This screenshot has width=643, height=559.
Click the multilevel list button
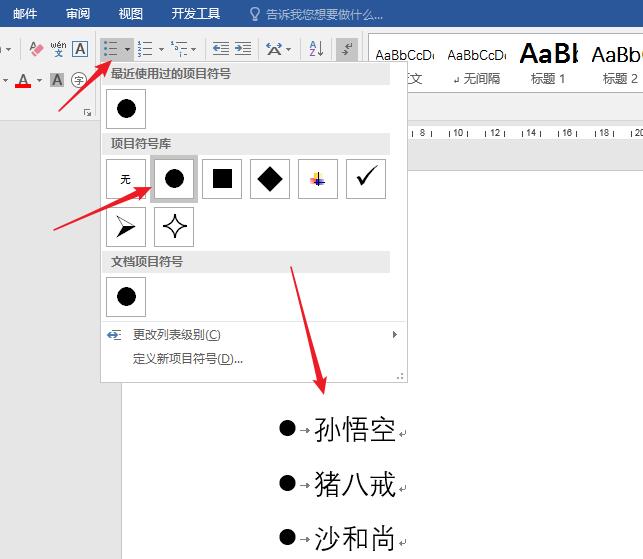(x=179, y=48)
